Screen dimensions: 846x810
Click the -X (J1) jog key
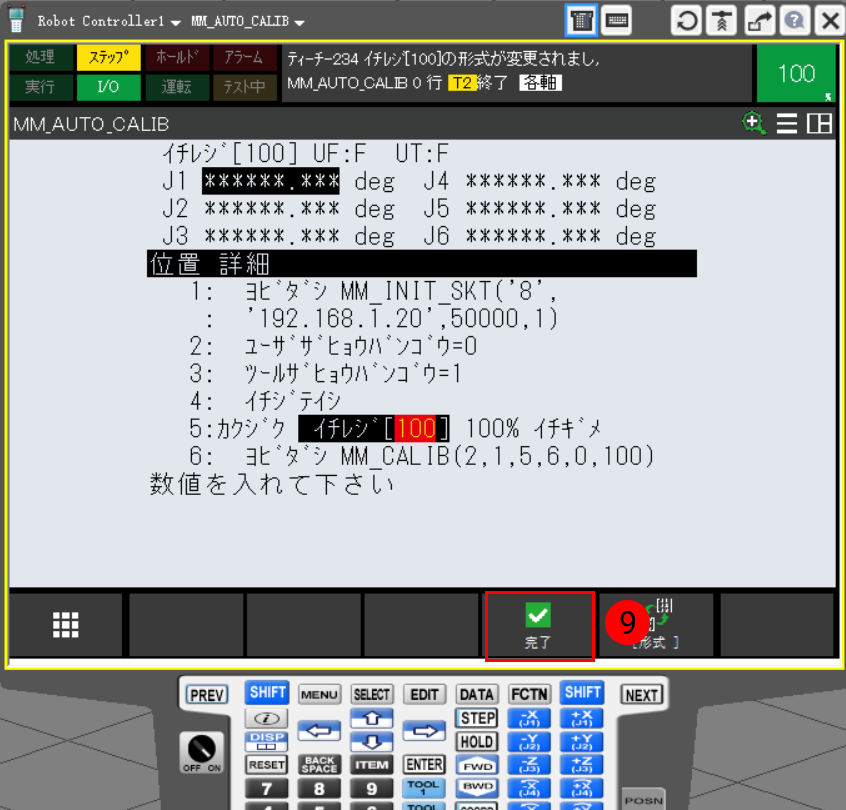click(x=529, y=718)
